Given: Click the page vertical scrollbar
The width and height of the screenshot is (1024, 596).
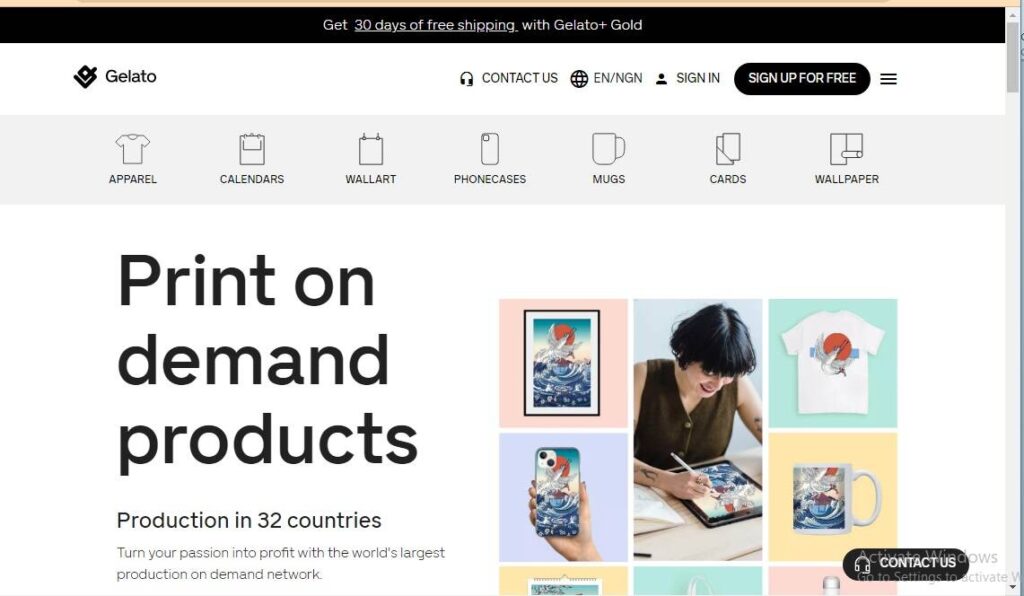Looking at the screenshot, I should point(1013,300).
